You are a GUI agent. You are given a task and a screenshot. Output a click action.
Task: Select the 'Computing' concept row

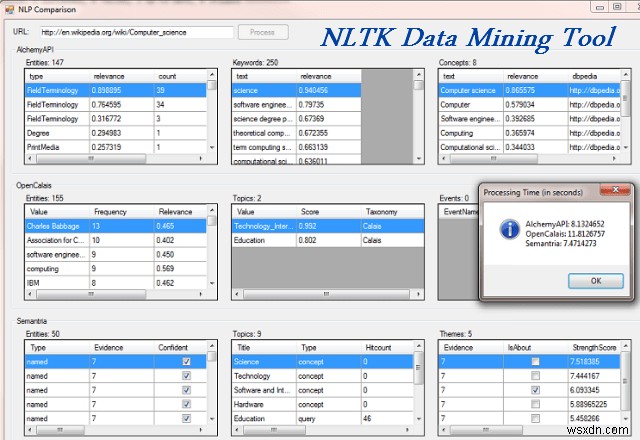(x=529, y=133)
